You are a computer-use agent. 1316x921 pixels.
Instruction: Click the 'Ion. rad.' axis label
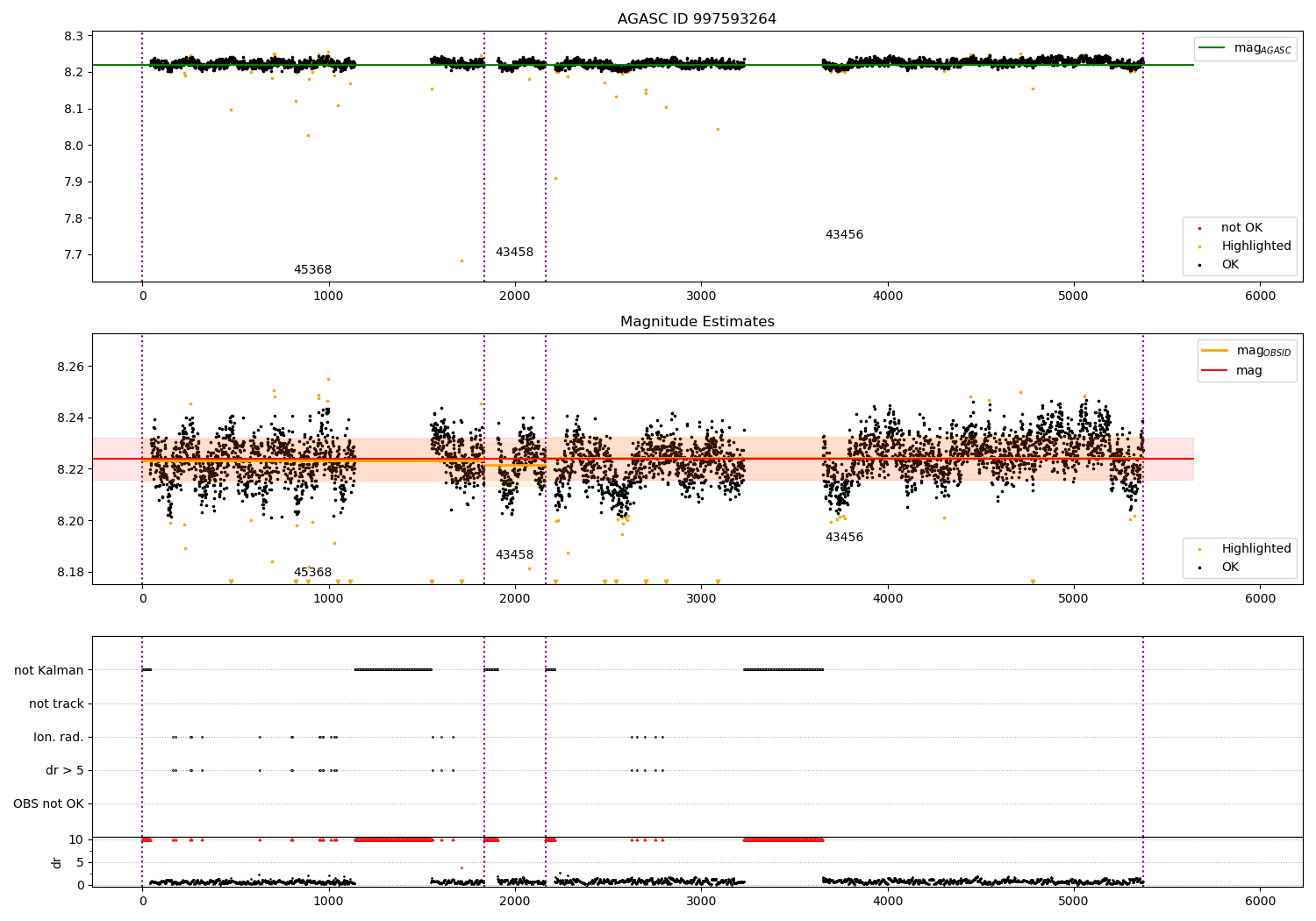tap(59, 738)
